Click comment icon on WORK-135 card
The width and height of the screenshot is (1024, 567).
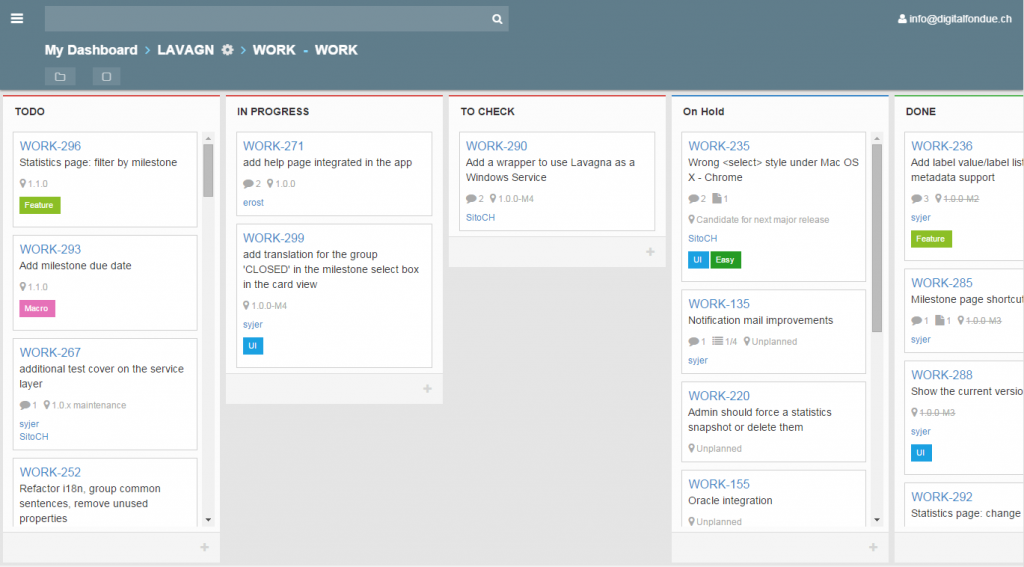694,341
